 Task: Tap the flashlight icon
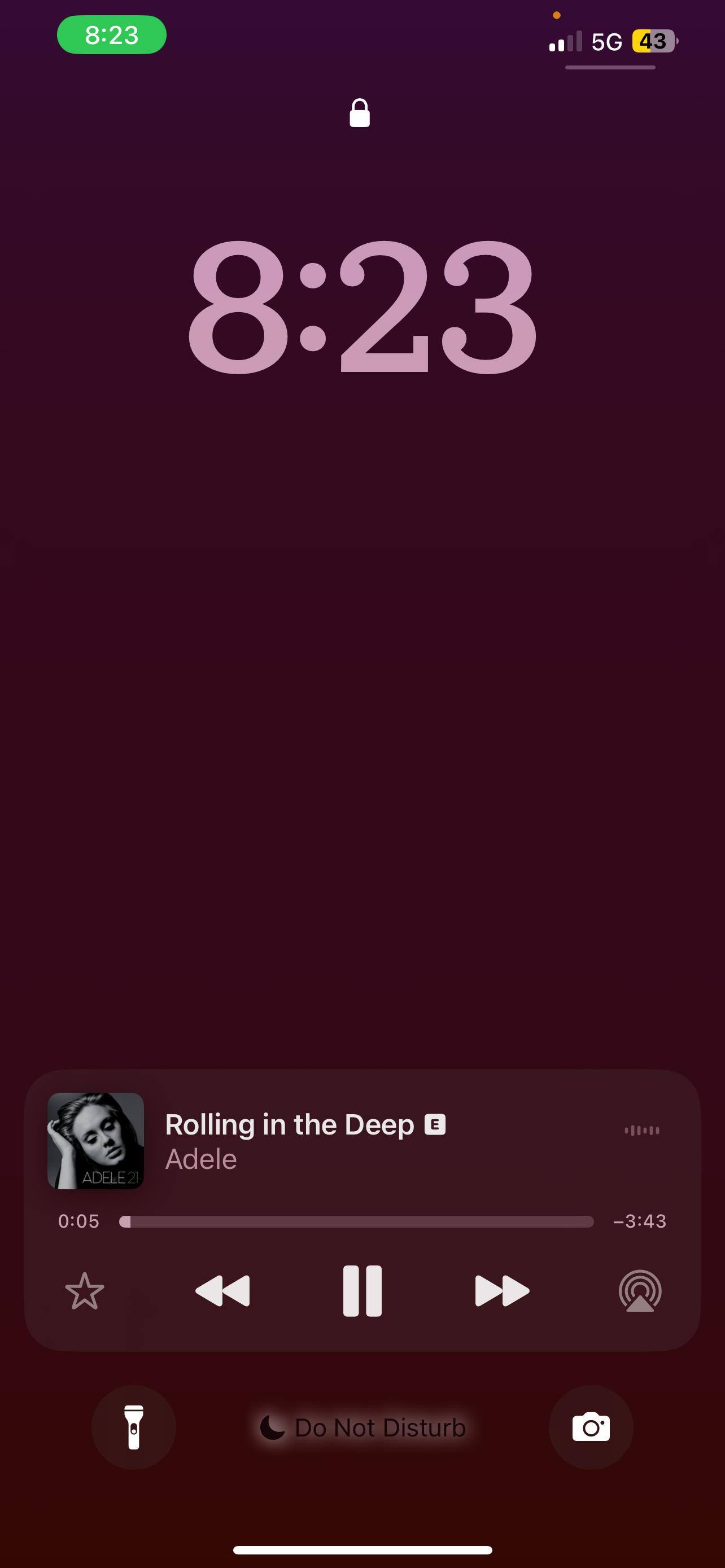point(133,1427)
